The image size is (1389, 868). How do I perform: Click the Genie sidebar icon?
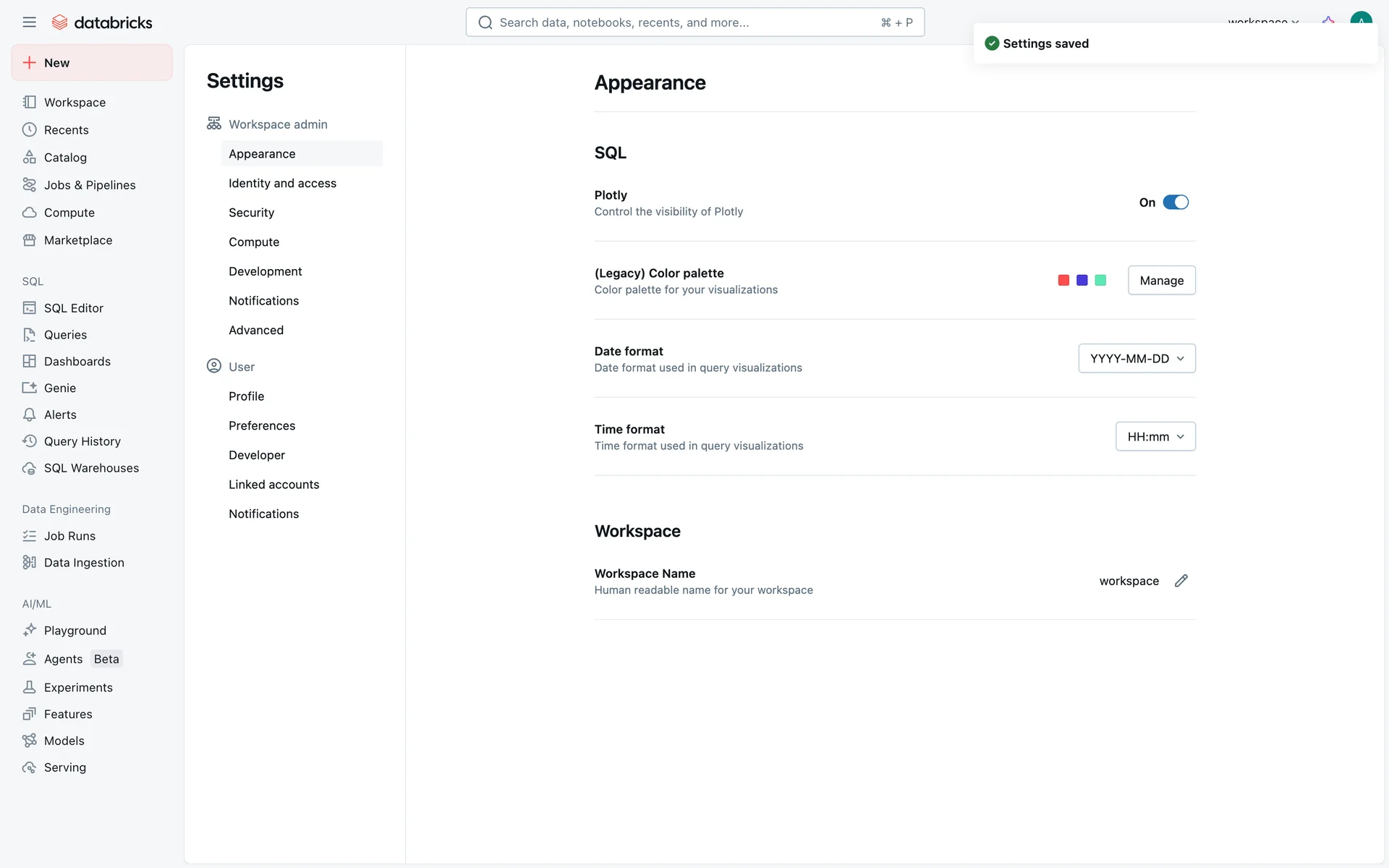[29, 388]
